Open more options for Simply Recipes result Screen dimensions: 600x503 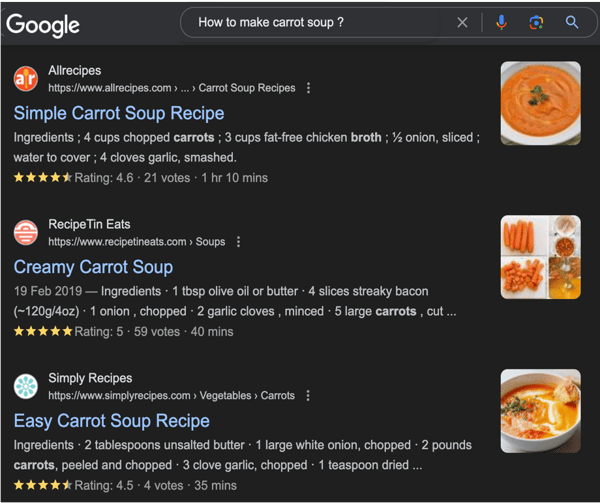tap(308, 396)
